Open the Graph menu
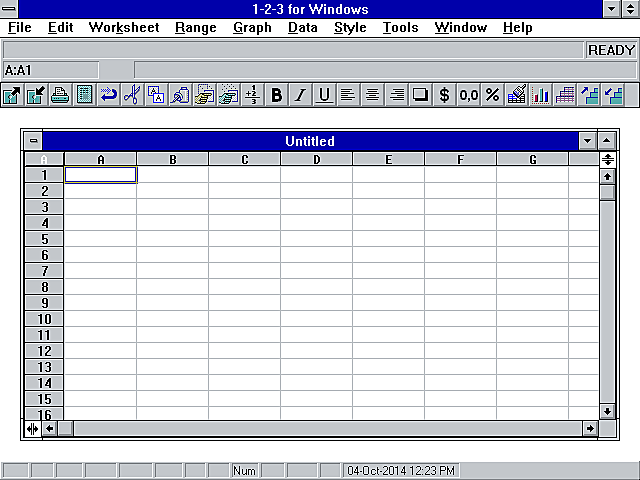The width and height of the screenshot is (640, 480). (x=252, y=27)
